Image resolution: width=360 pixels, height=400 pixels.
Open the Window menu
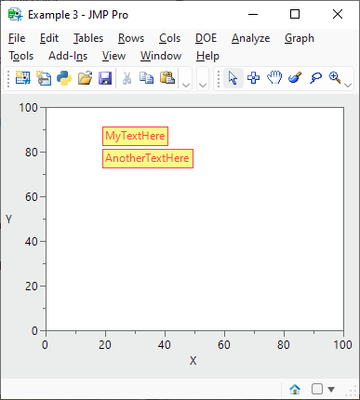coord(161,56)
